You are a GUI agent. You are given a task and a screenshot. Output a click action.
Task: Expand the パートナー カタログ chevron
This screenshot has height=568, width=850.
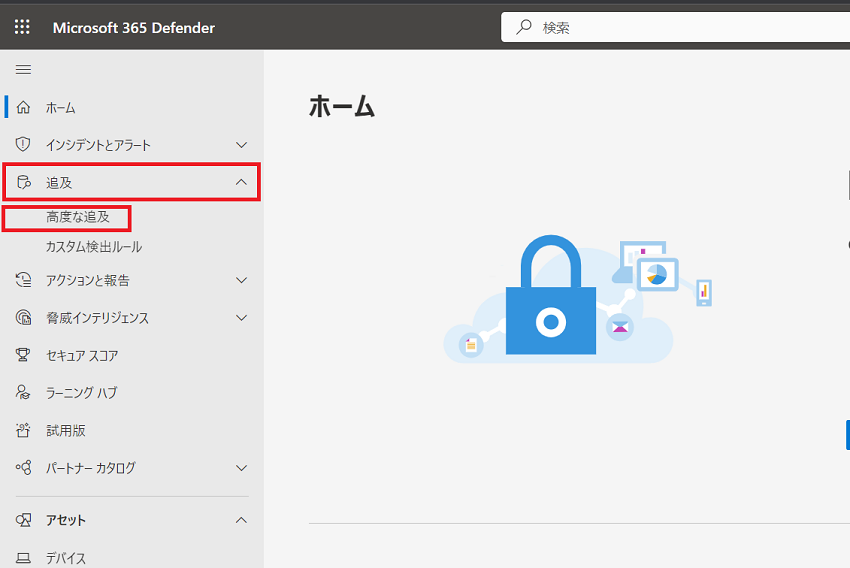tap(241, 468)
